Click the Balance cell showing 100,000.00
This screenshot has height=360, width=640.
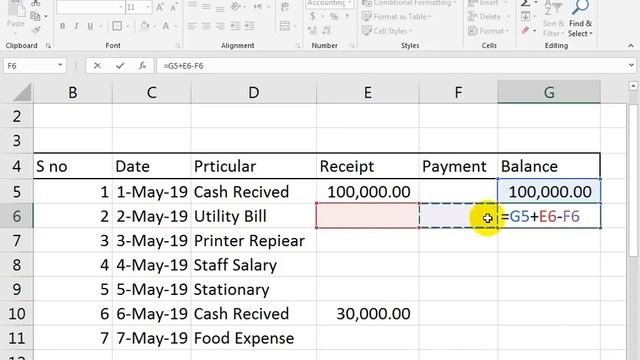[549, 191]
